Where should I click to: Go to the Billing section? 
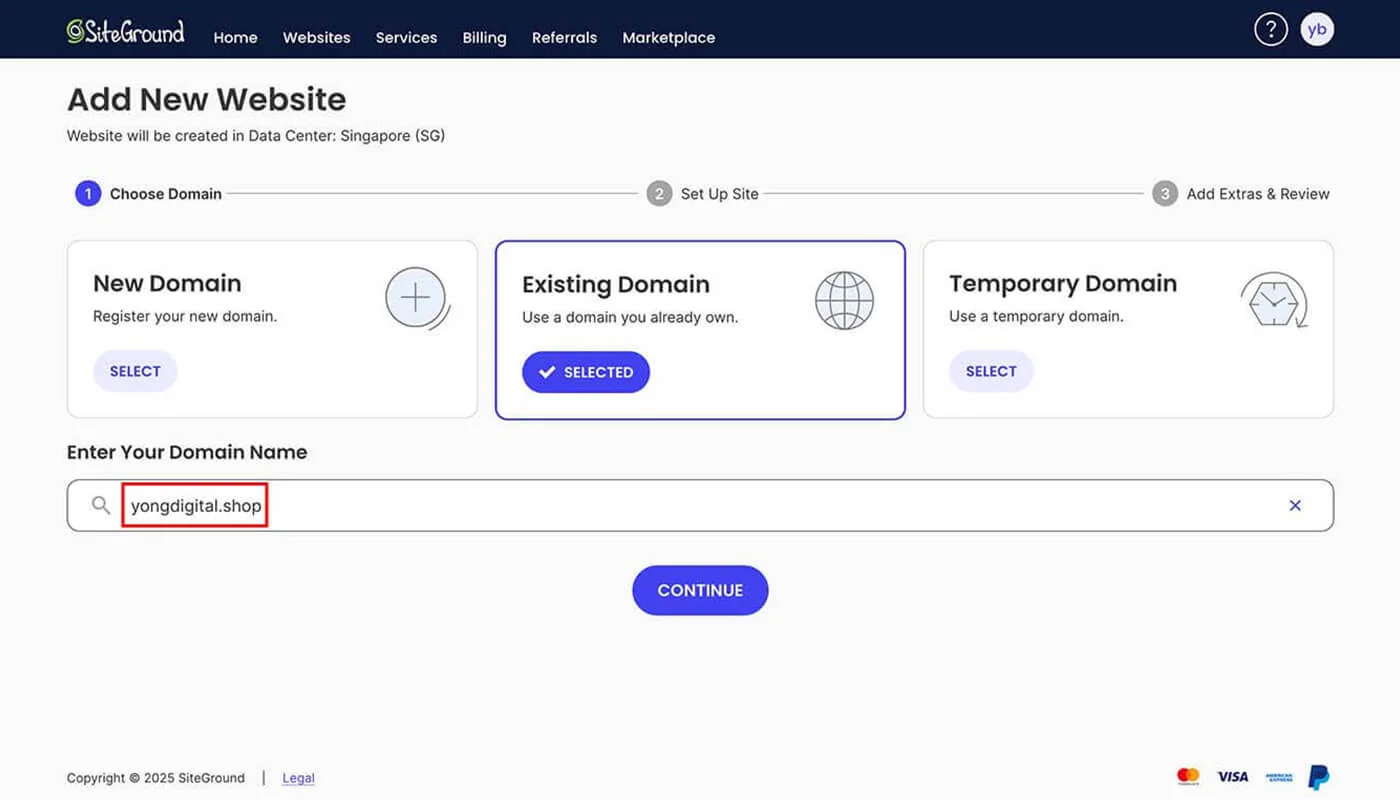click(484, 37)
